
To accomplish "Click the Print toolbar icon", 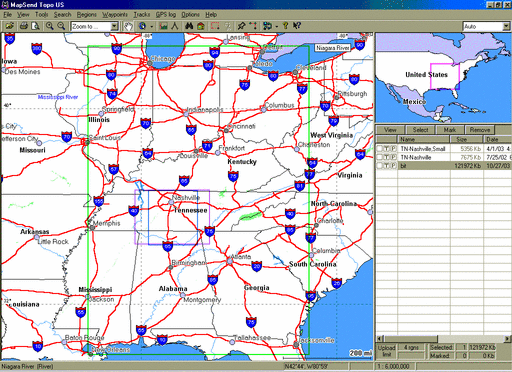I will 24,26.
